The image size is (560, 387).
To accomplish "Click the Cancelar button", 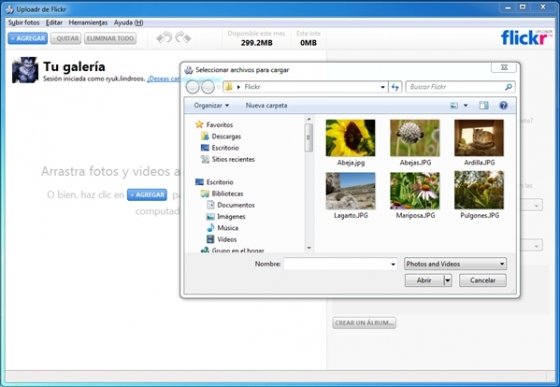I will [x=482, y=280].
